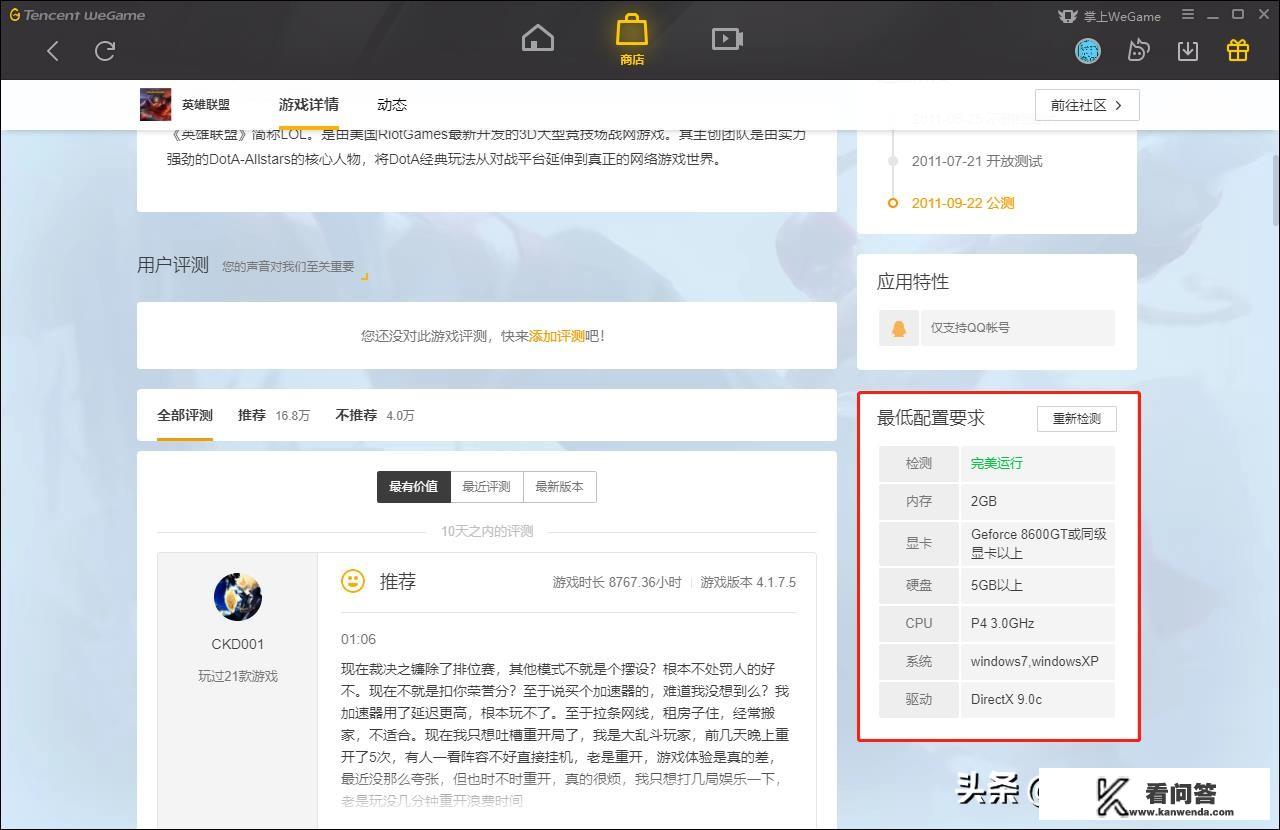The height and width of the screenshot is (830, 1280).
Task: Click the 游戏时长 8767.36小时 text
Action: coord(617,582)
